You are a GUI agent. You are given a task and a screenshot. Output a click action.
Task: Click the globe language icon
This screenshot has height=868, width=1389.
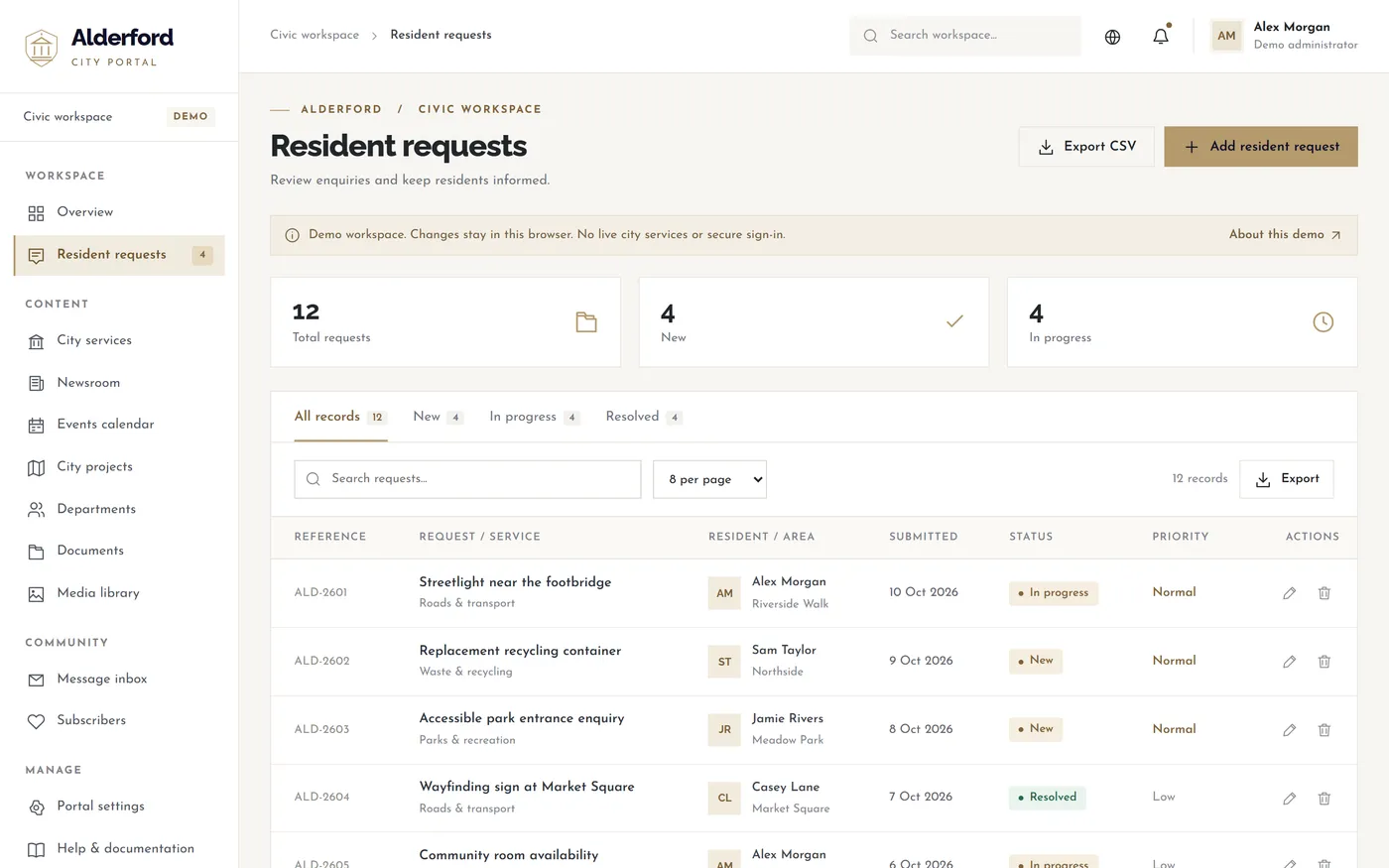coord(1112,37)
